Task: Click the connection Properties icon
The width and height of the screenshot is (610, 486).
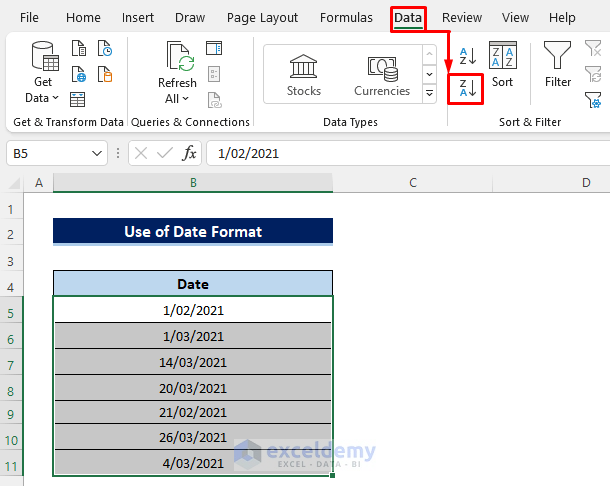Action: (214, 74)
